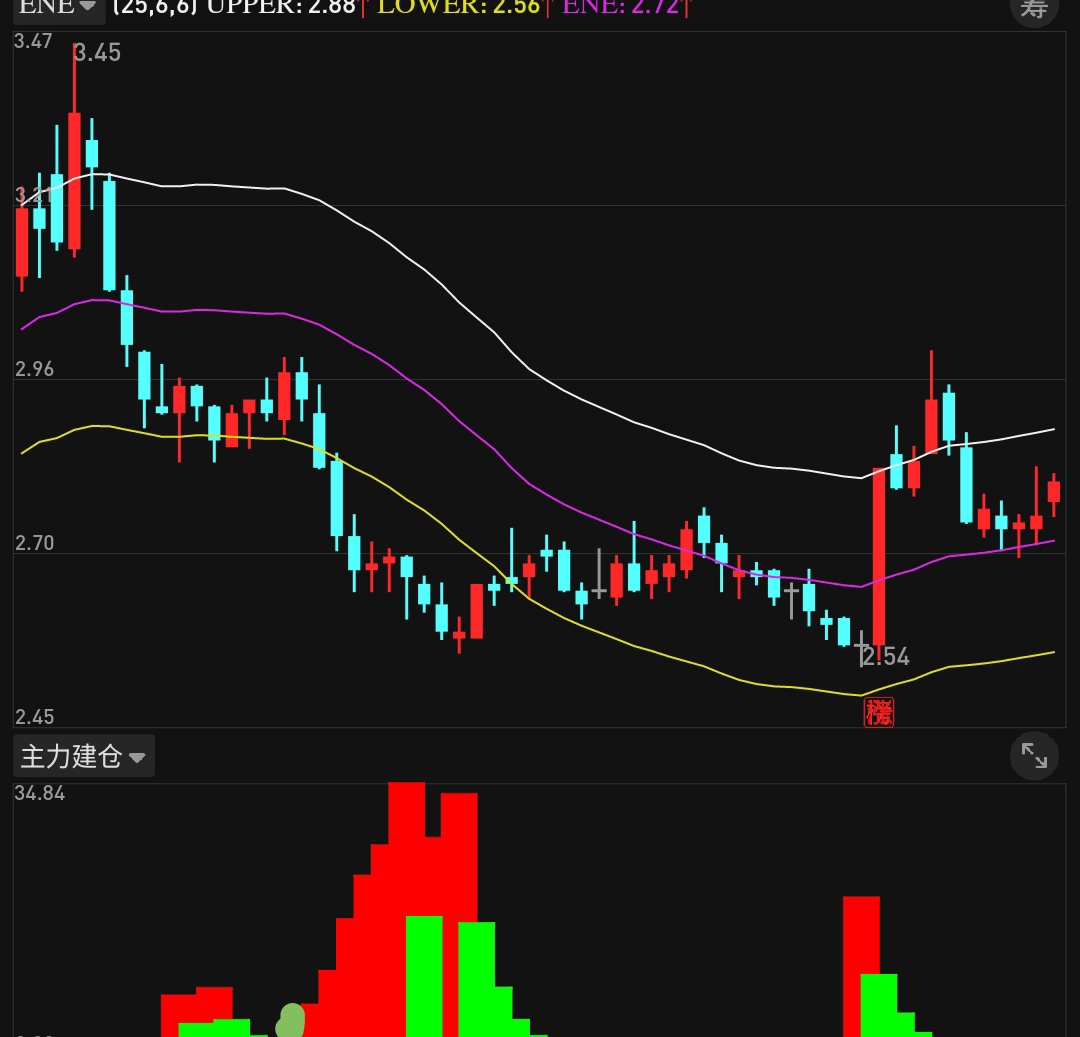Click the 2.45 axis label
This screenshot has height=1037, width=1080.
34,717
